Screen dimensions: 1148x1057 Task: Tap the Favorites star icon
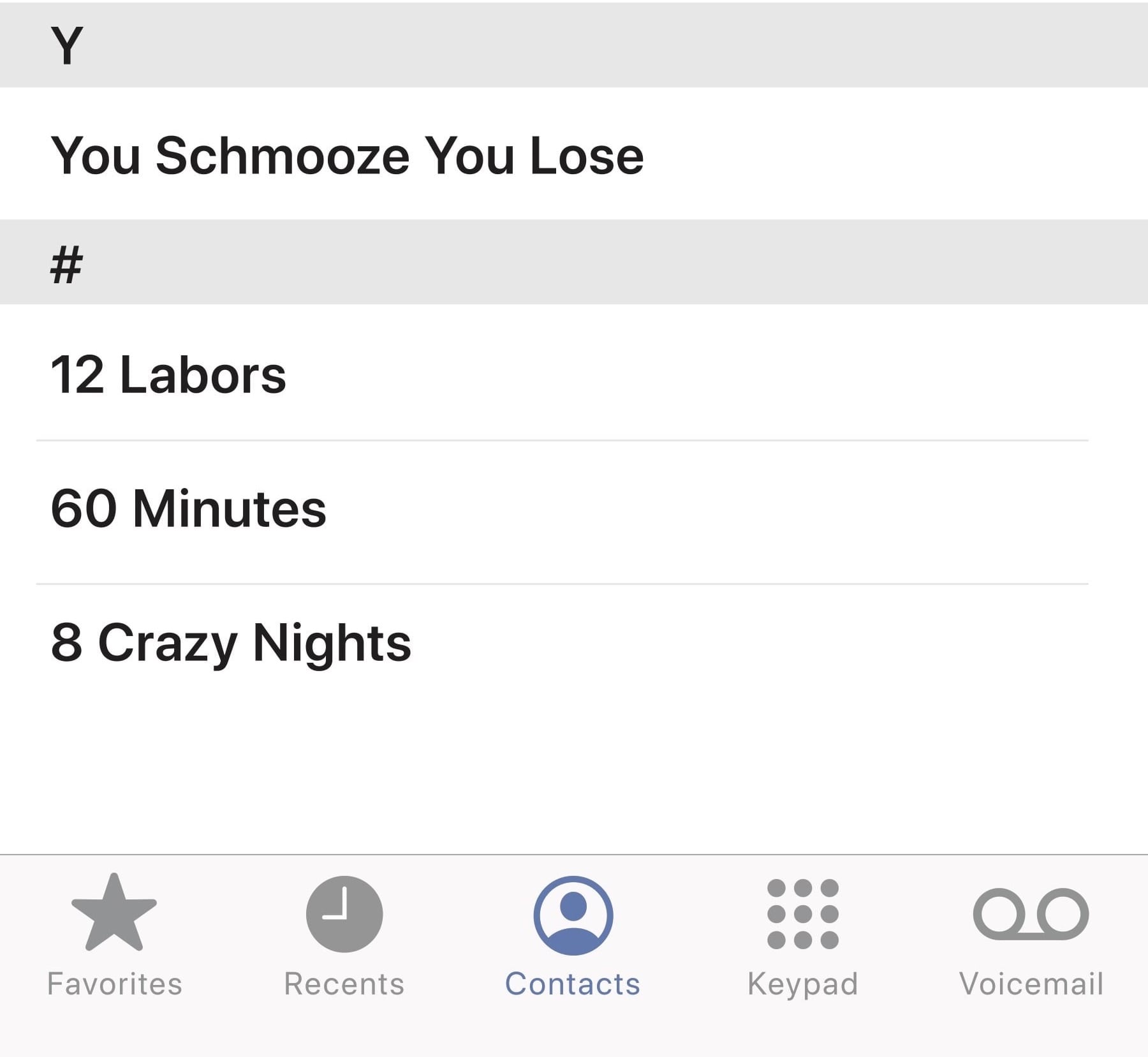pyautogui.click(x=114, y=912)
